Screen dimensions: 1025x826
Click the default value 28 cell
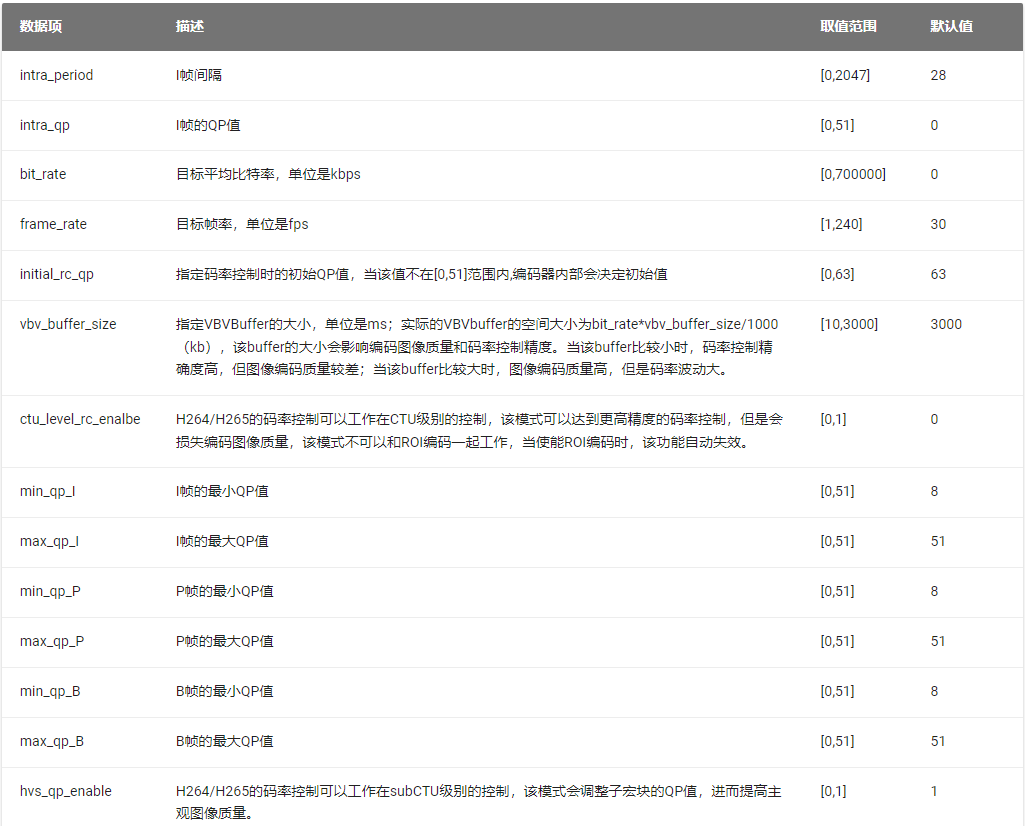(x=938, y=76)
